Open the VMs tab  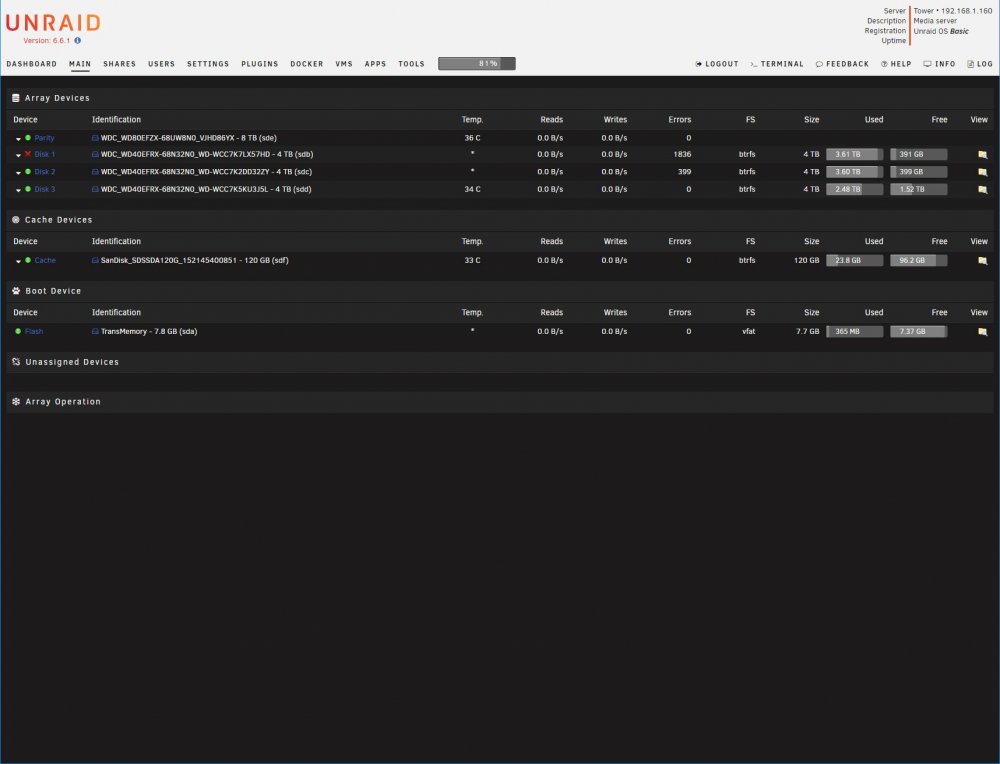click(x=344, y=64)
